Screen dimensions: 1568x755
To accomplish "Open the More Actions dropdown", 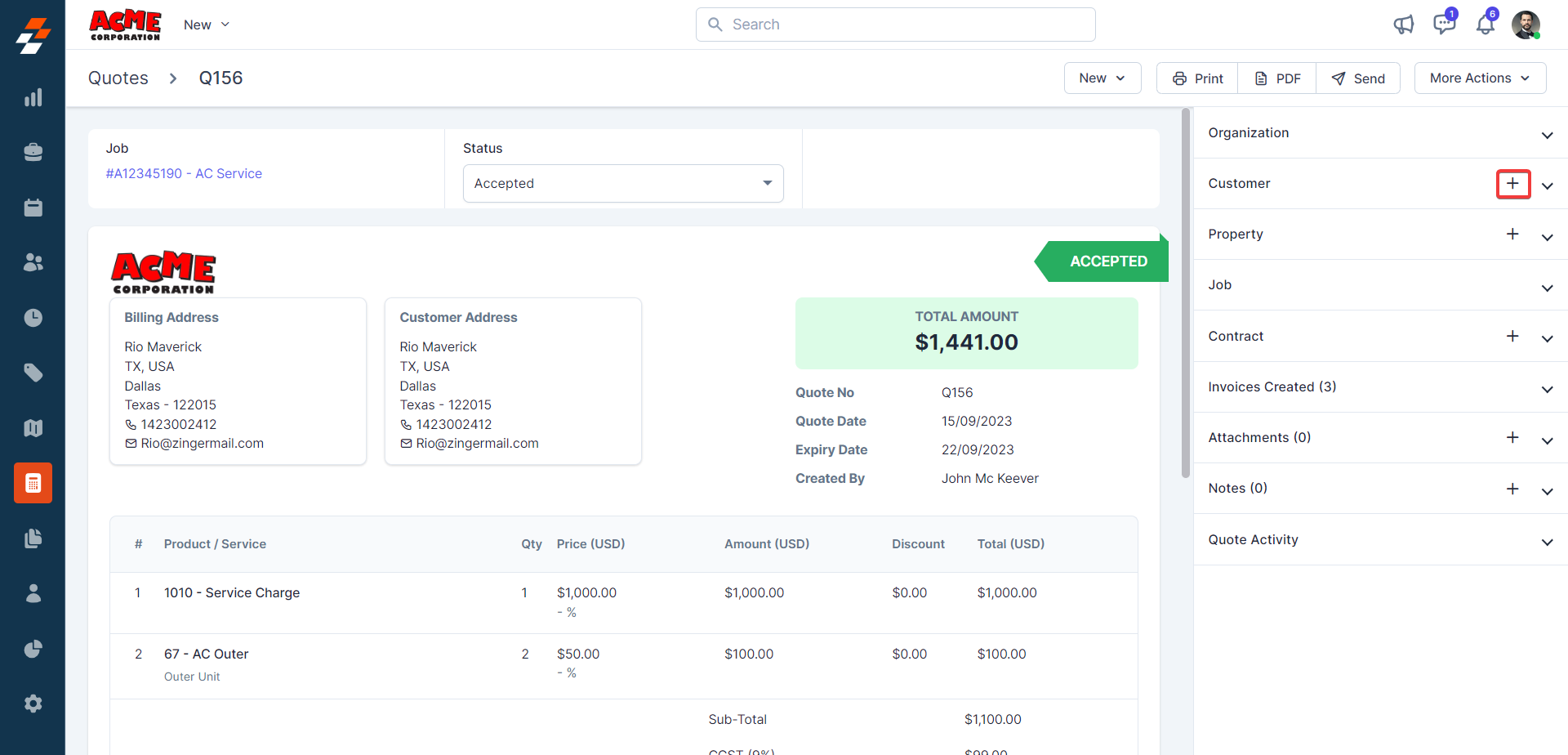I will tap(1479, 78).
